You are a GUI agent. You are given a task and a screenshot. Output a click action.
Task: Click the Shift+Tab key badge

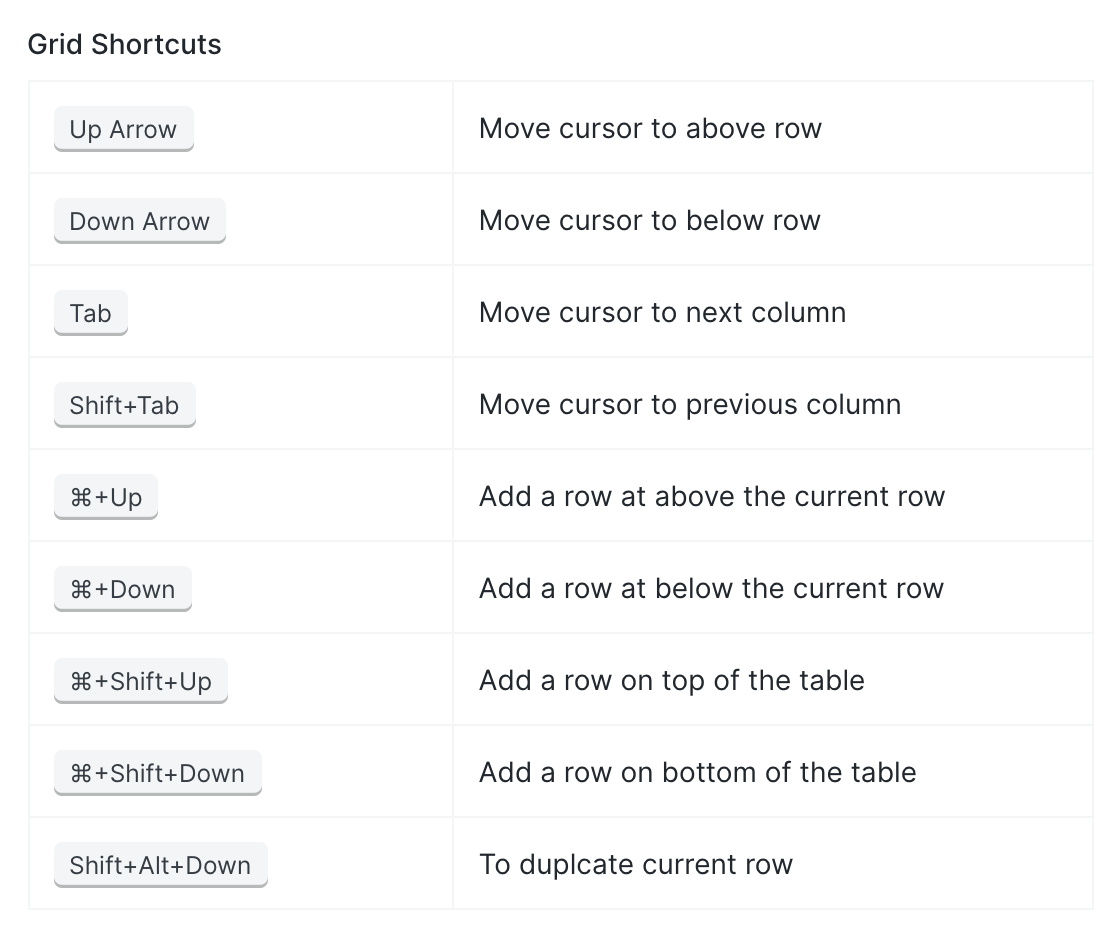(125, 405)
